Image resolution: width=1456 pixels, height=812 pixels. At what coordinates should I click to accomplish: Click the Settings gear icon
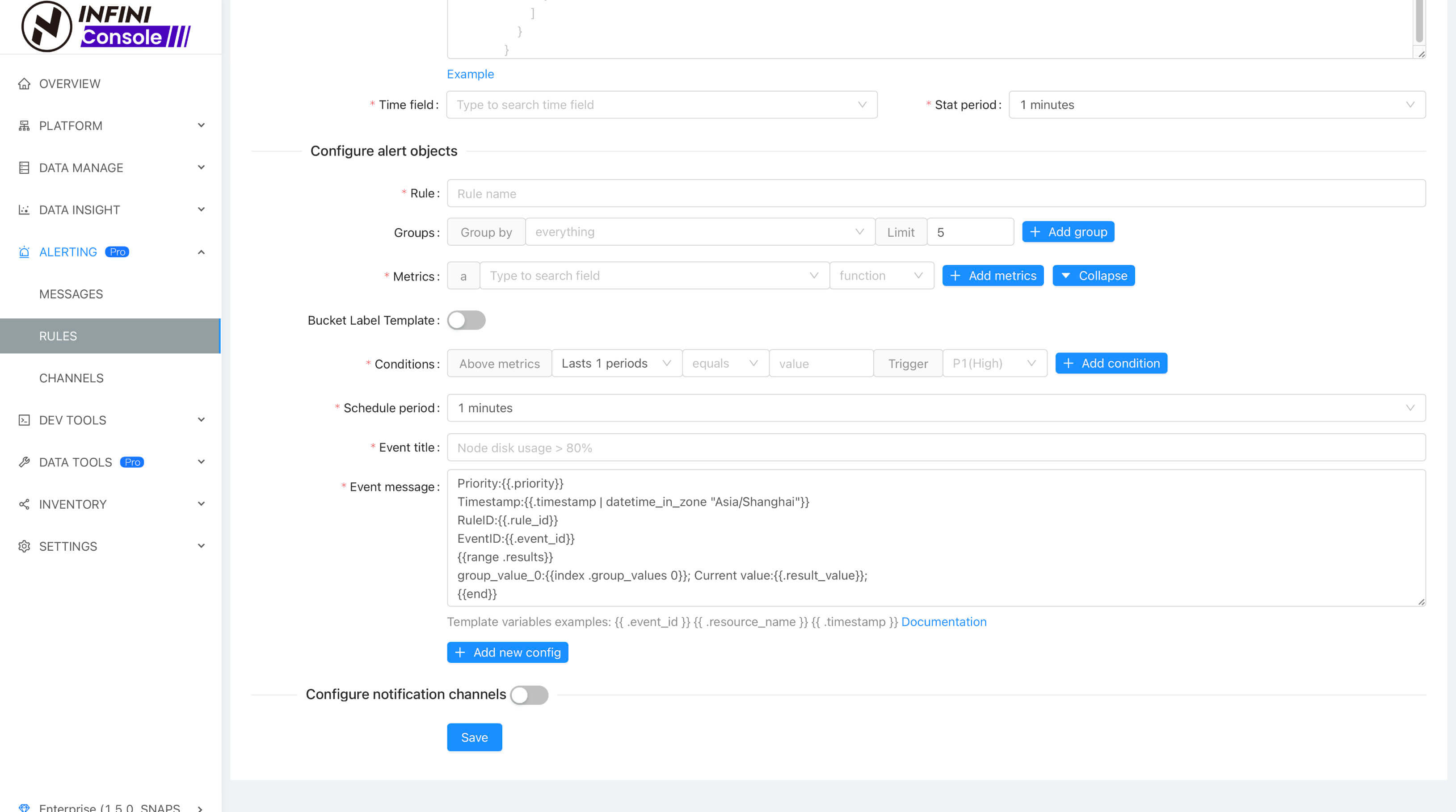pyautogui.click(x=24, y=546)
